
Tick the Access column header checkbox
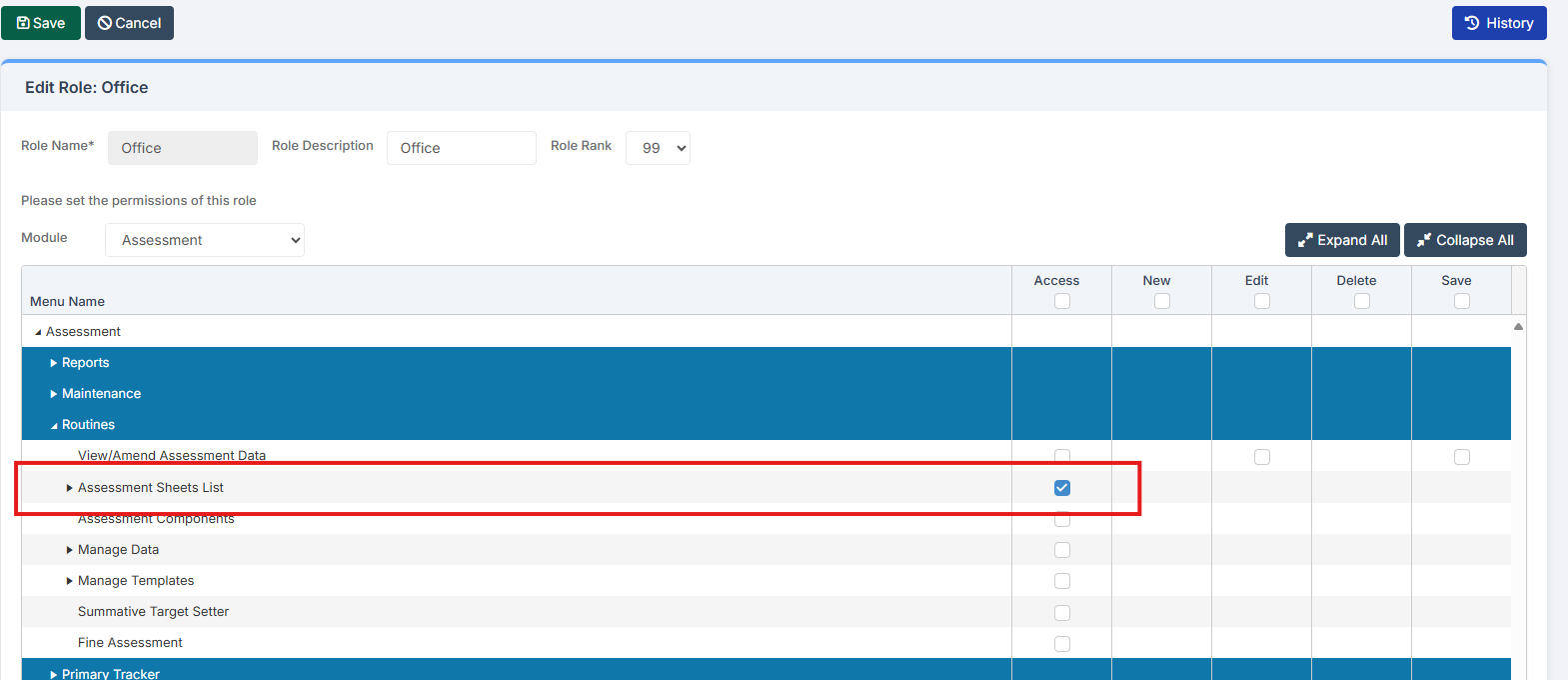pos(1061,301)
